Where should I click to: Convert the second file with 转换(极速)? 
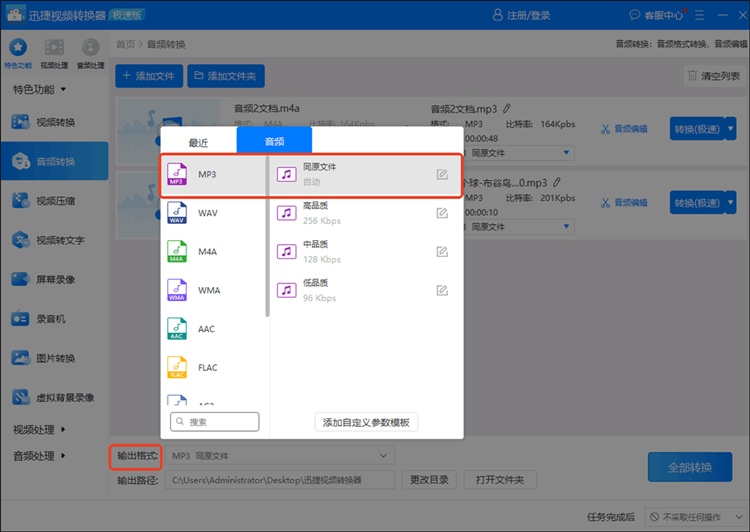click(697, 202)
